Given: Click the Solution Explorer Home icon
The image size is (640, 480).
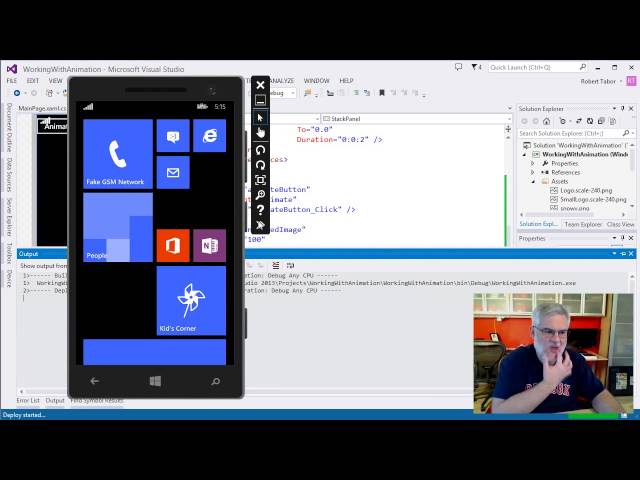Looking at the screenshot, I should pos(547,121).
